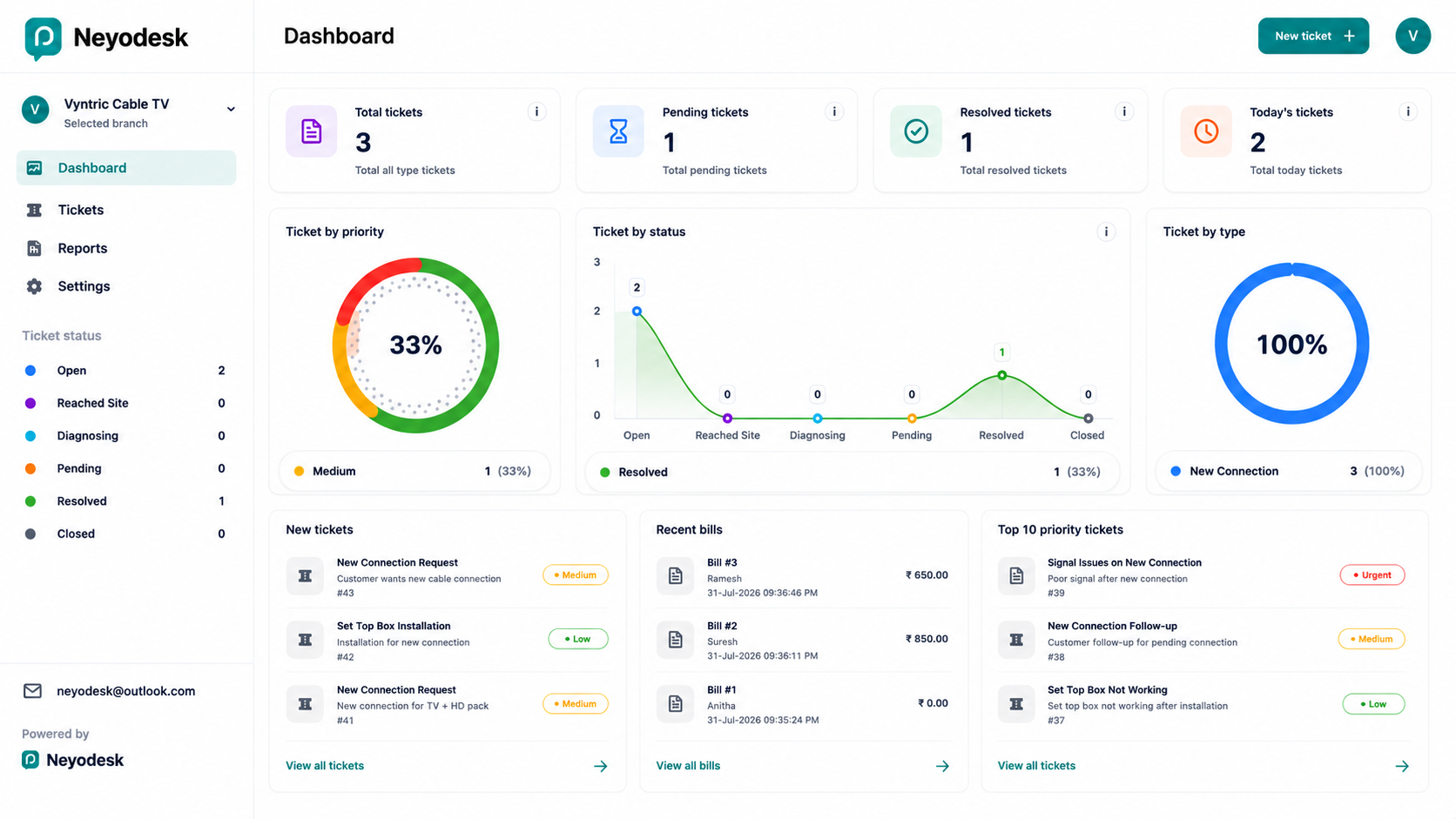
Task: Click Today's tickets clock icon
Action: [1206, 131]
